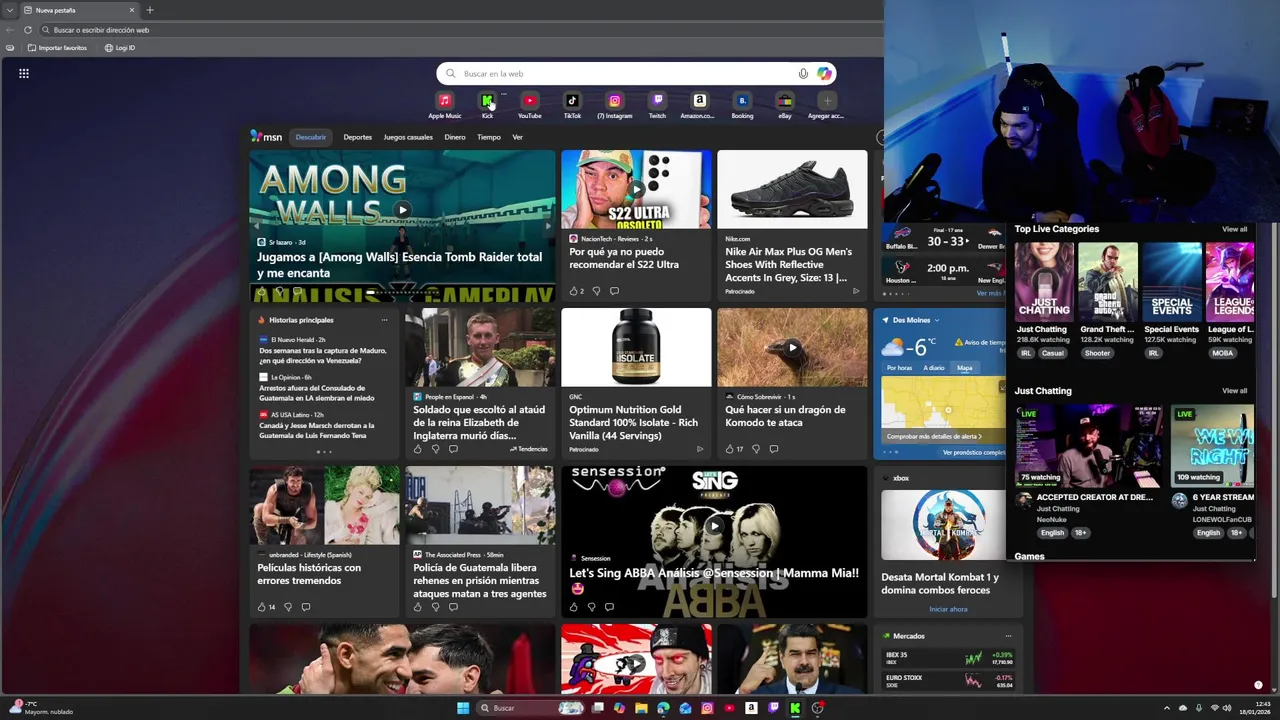Open Juegos casuales tab
The height and width of the screenshot is (720, 1280).
(x=408, y=137)
